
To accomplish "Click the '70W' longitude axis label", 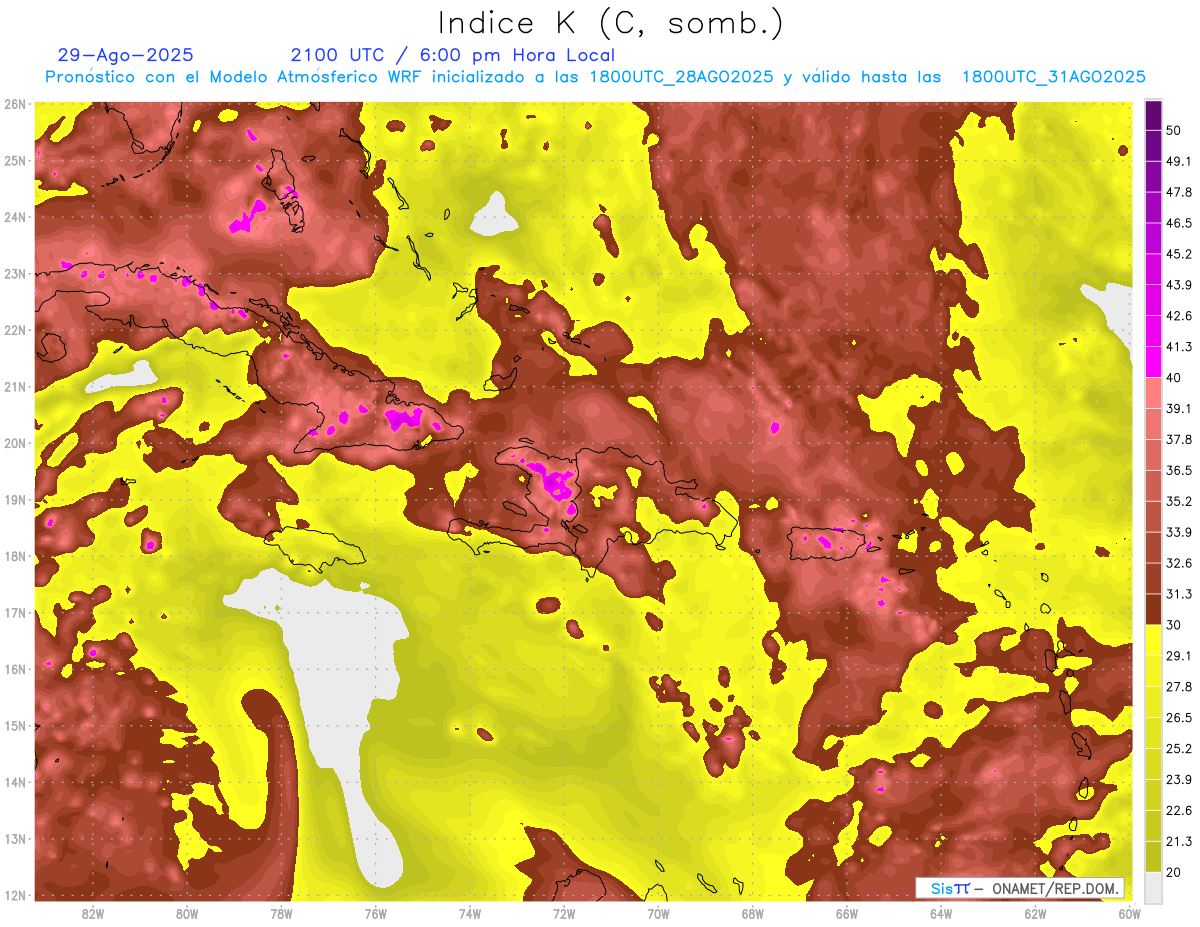I will point(658,914).
